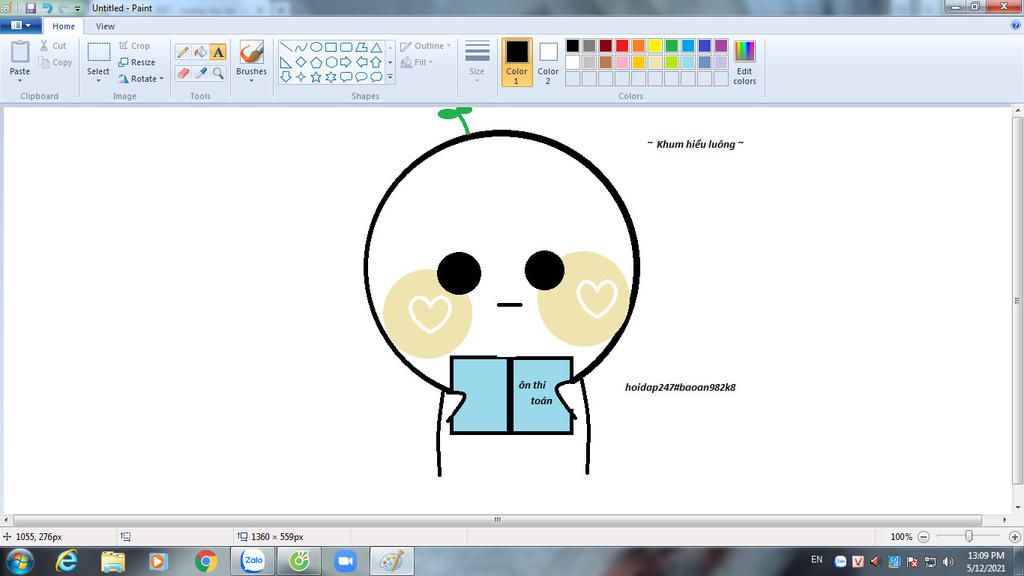The width and height of the screenshot is (1024, 576).
Task: Pick the red color swatch
Action: click(x=622, y=46)
